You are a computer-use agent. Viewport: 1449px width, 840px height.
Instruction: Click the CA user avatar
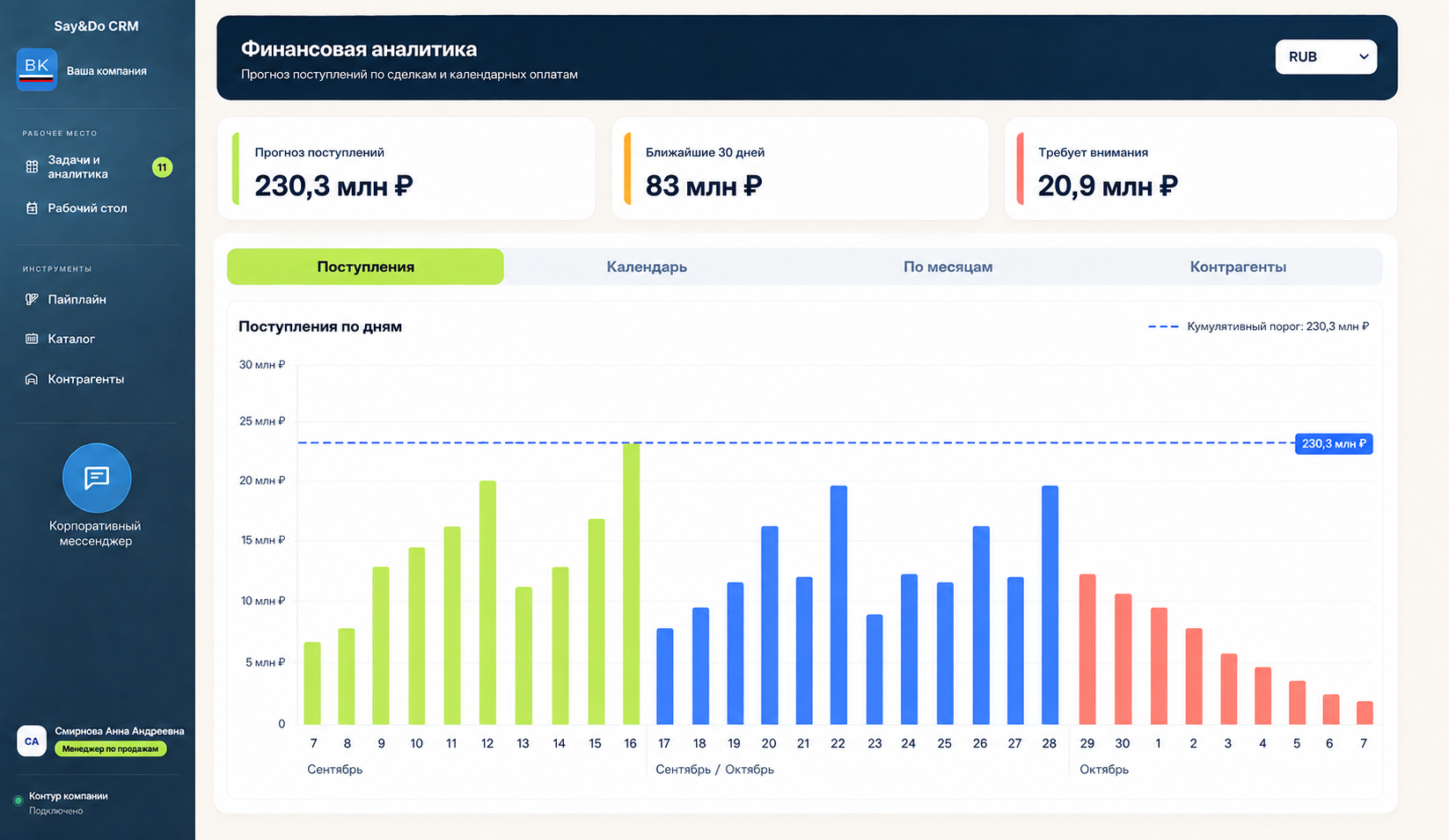click(x=32, y=741)
